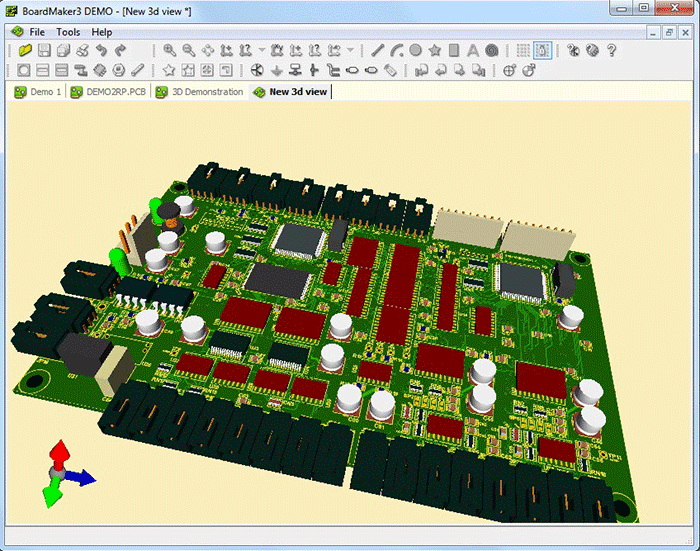Click the Open folder icon
The width and height of the screenshot is (700, 551).
point(25,50)
